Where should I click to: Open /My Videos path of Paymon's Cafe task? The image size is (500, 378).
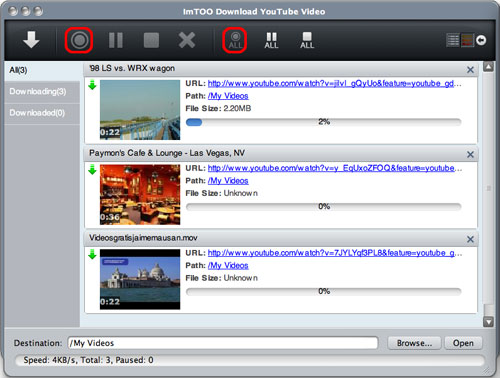pyautogui.click(x=228, y=181)
